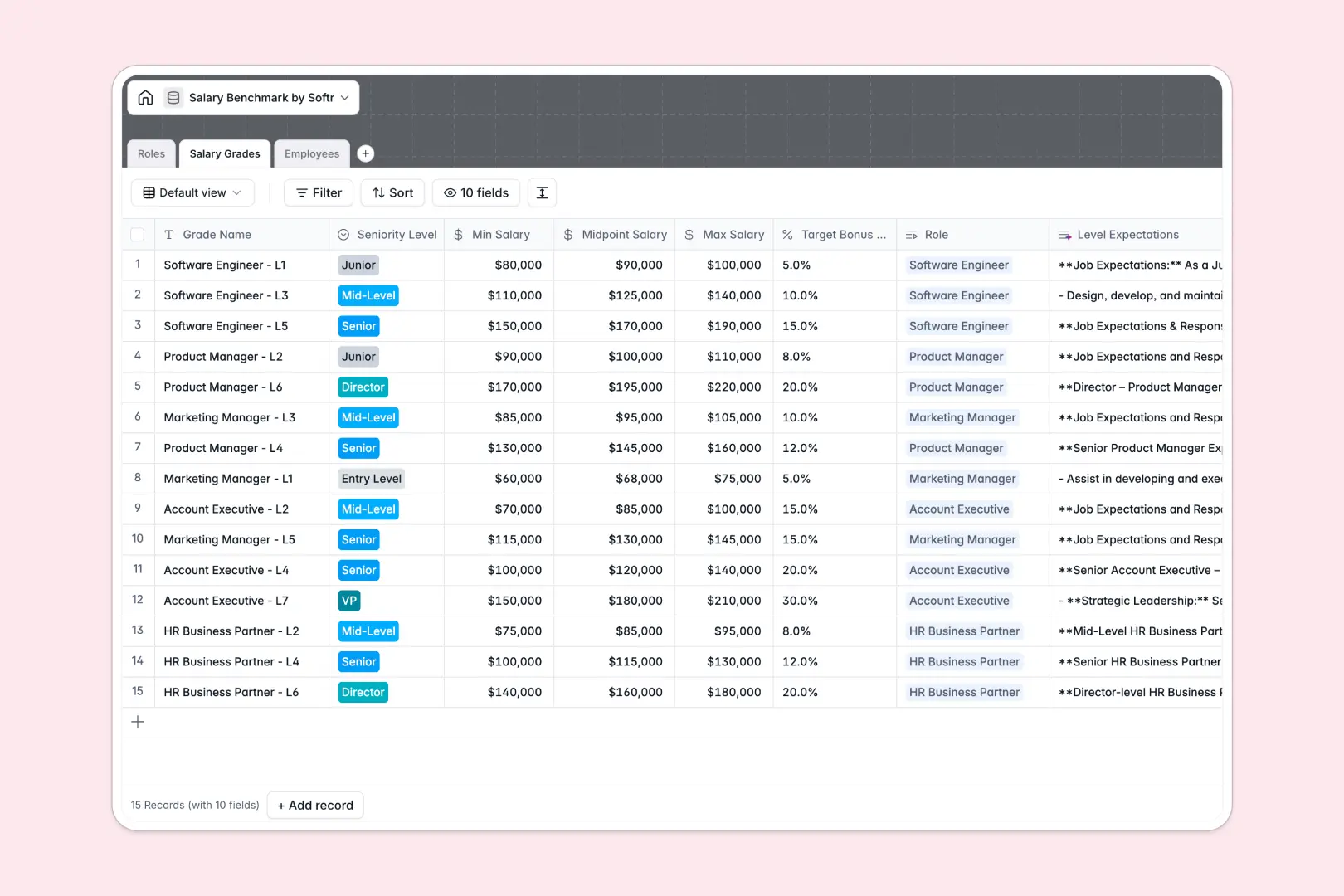Click the select icon on Seniority Level header
The height and width of the screenshot is (896, 1344).
(x=343, y=234)
